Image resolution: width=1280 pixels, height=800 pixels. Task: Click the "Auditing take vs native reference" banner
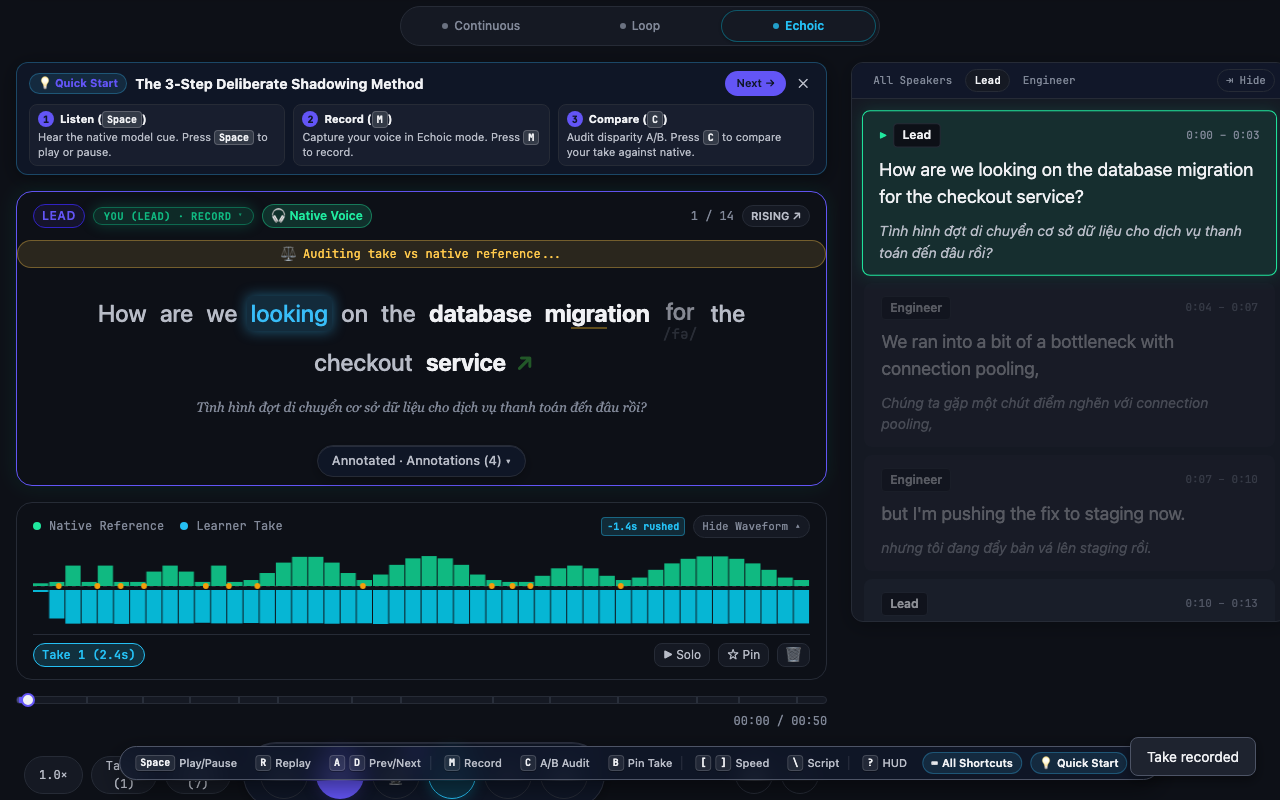[x=421, y=254]
